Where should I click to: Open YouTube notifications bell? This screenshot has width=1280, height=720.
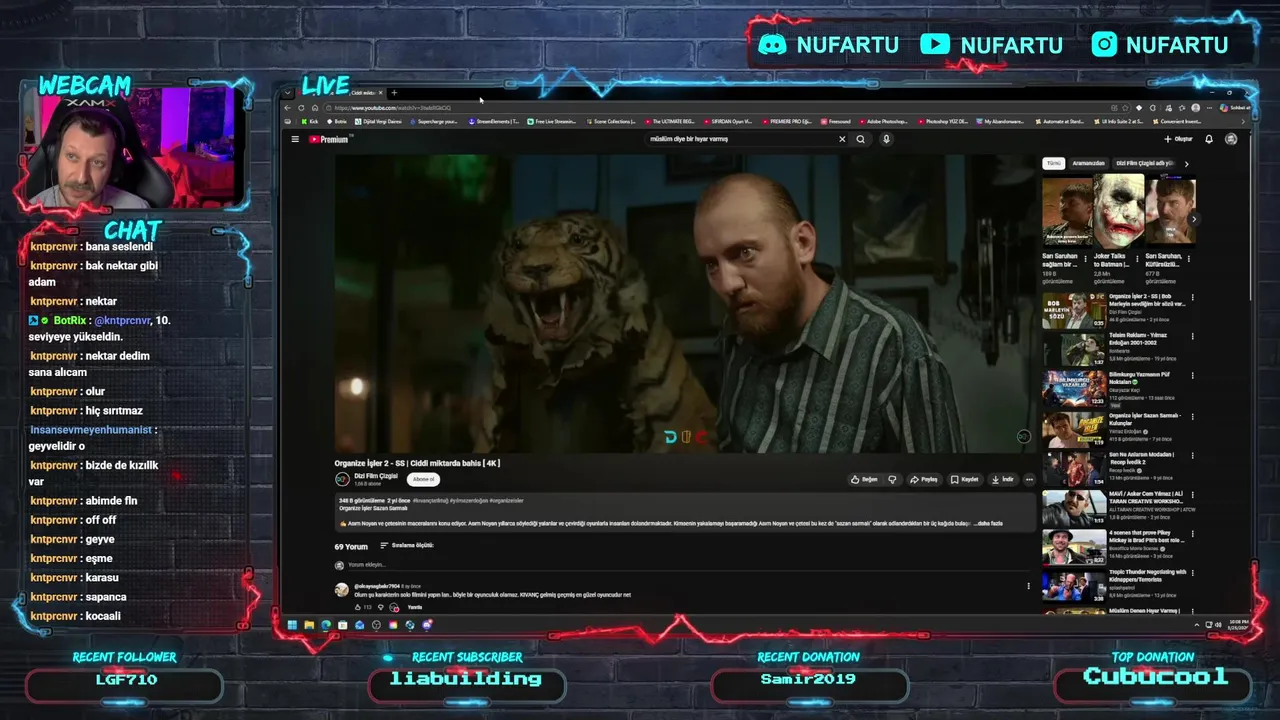(x=1209, y=139)
